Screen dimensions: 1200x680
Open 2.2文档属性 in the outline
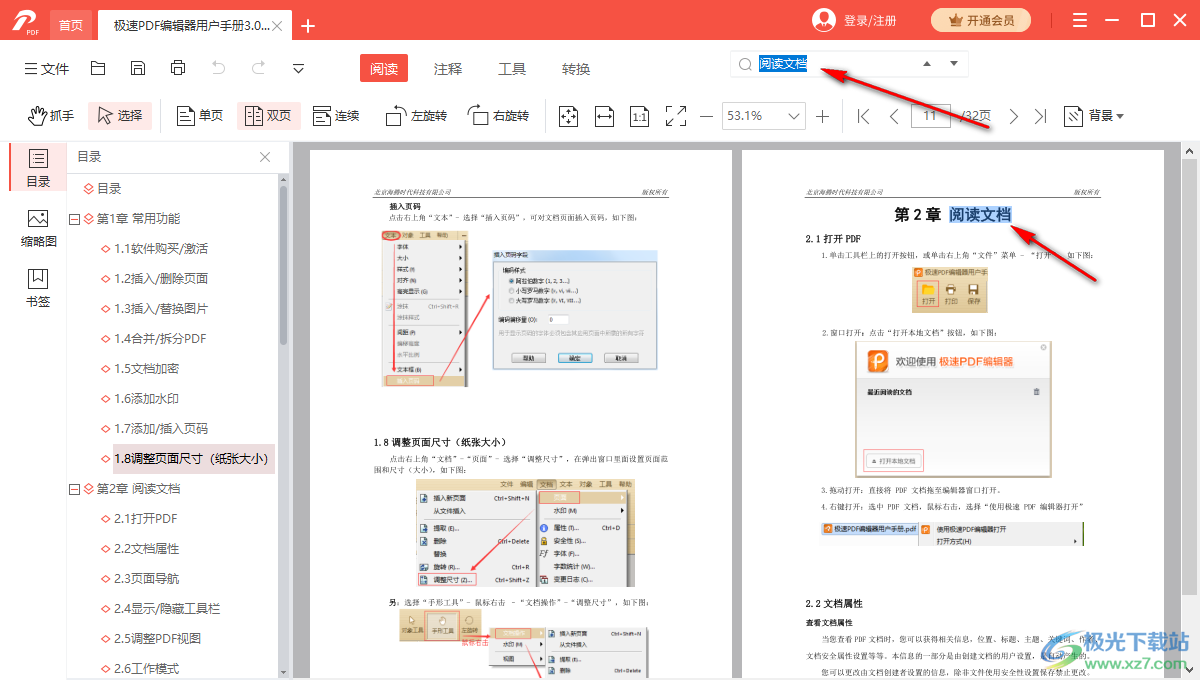click(x=146, y=548)
